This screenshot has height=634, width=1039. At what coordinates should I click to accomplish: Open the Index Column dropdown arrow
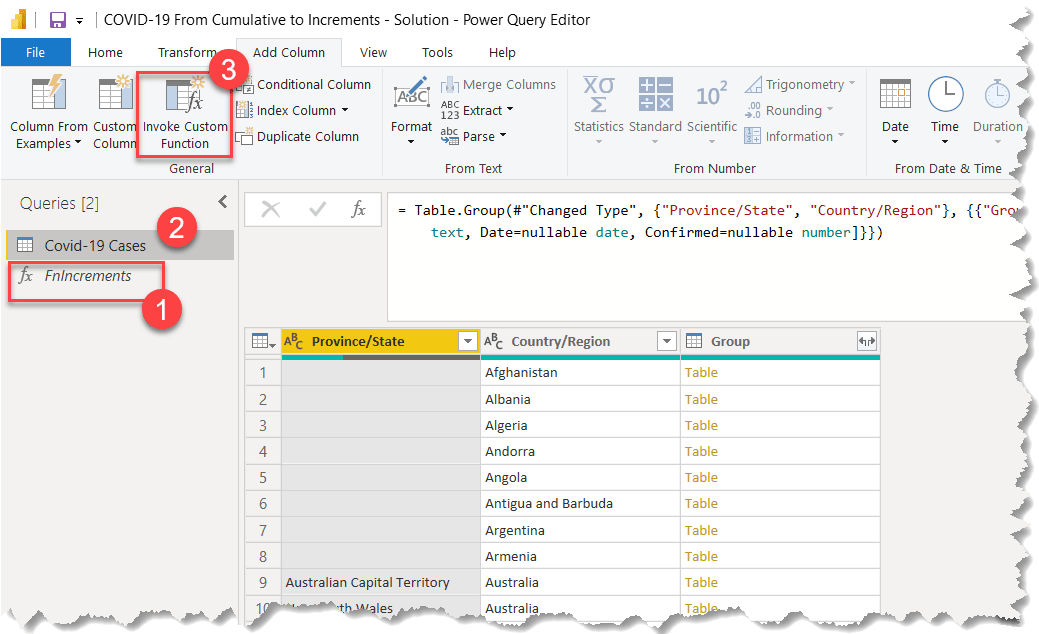[x=345, y=110]
